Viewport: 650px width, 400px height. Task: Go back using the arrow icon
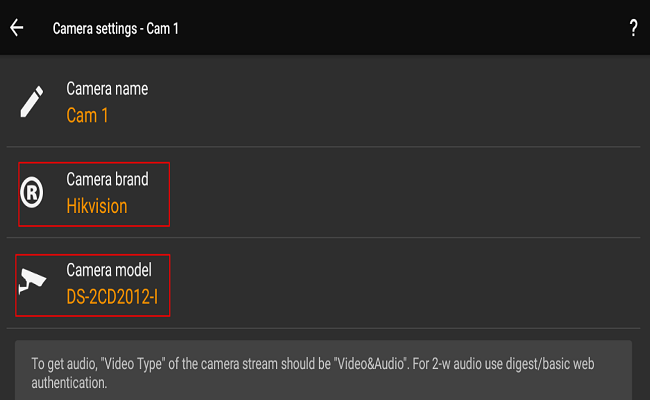[17, 28]
